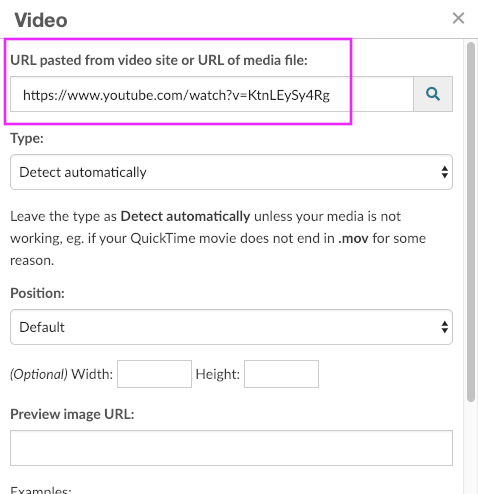Open the Position dropdown set to Default

(x=231, y=327)
